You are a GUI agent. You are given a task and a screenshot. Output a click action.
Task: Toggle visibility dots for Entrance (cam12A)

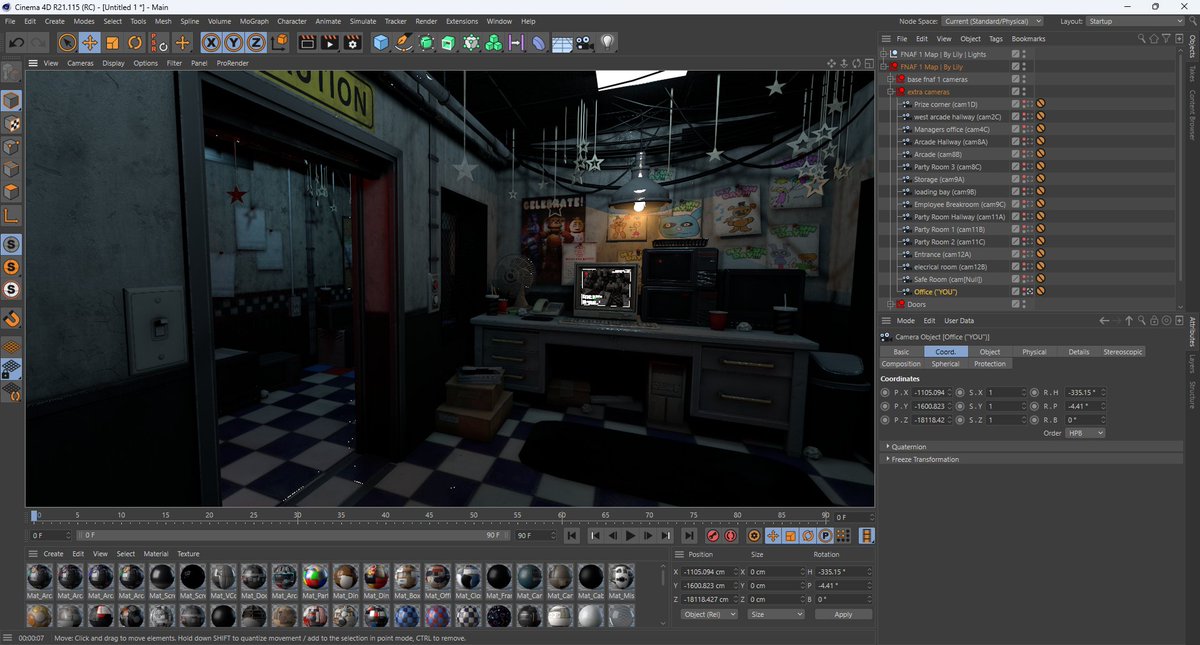pyautogui.click(x=1025, y=254)
